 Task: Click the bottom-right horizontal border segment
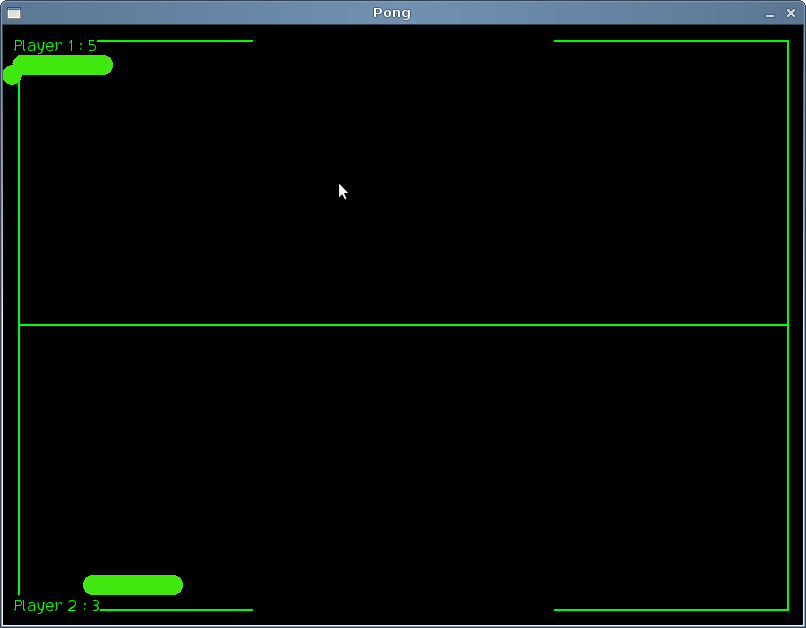click(670, 609)
